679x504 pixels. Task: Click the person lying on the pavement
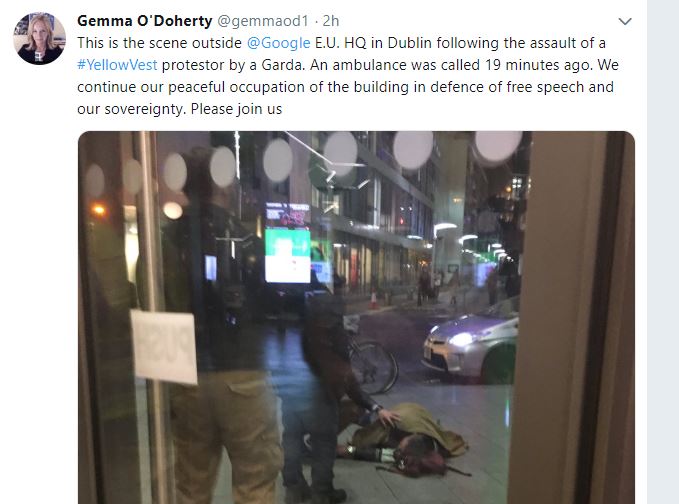coord(402,439)
